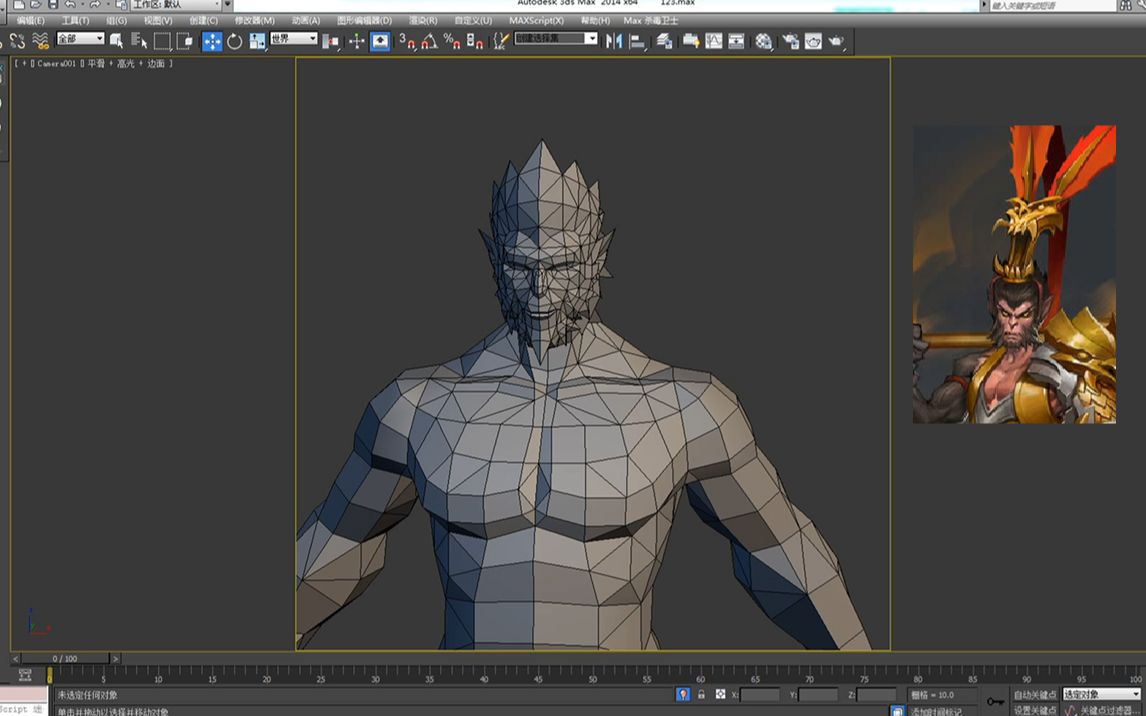Click the 设置关键点 button

[1034, 710]
